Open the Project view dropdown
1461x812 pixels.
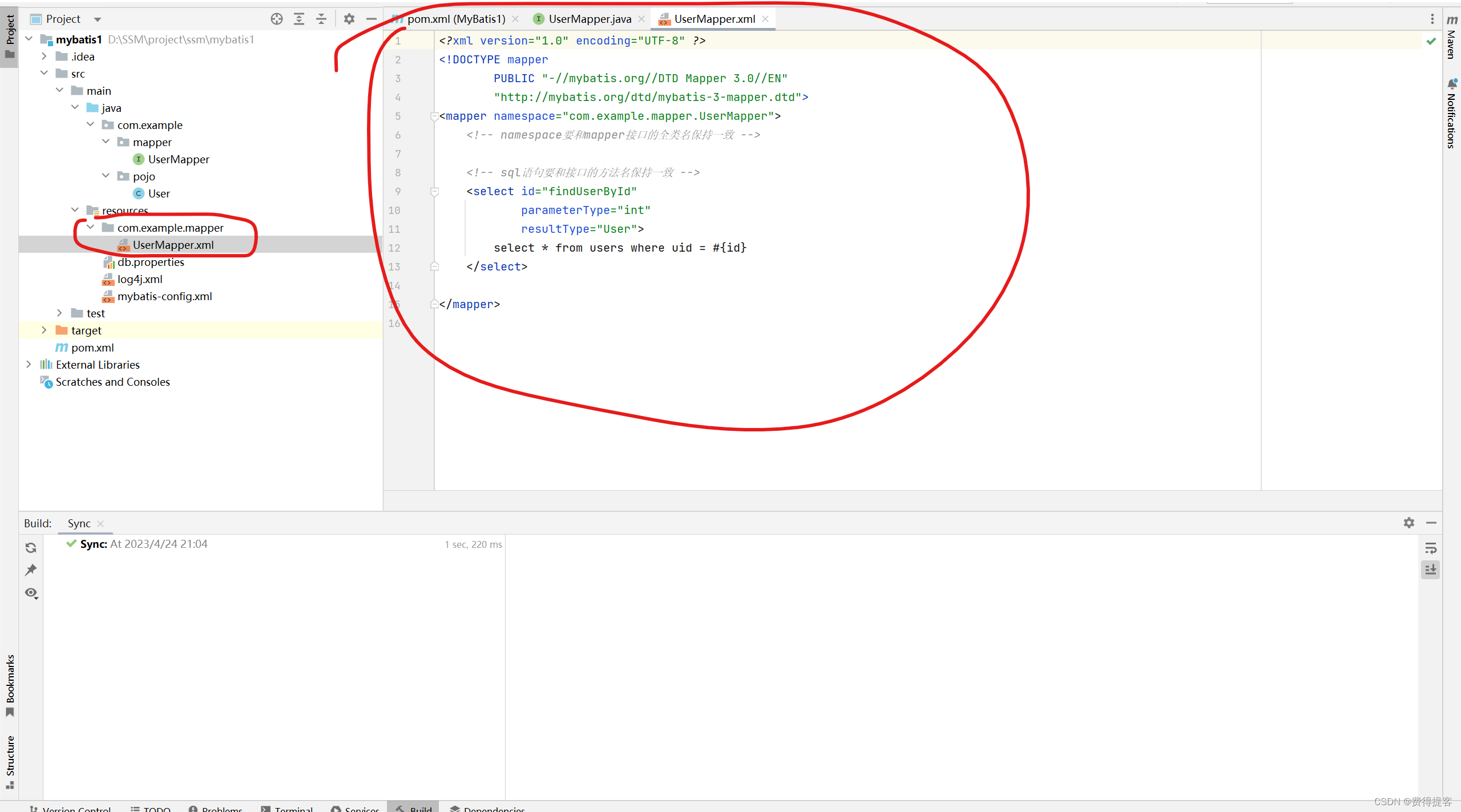click(x=98, y=19)
